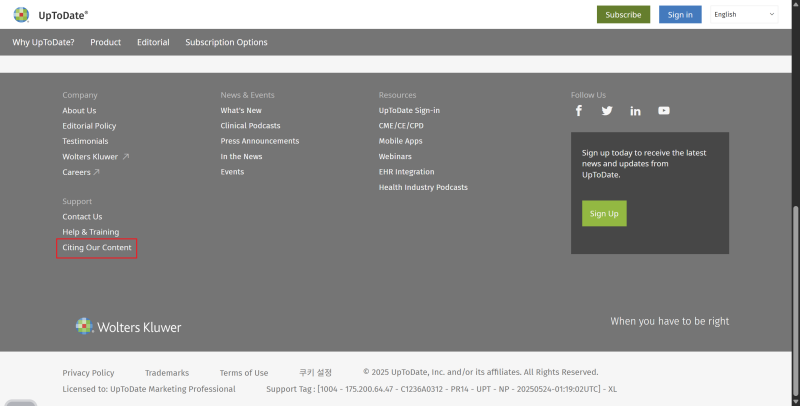Click the copyright 2025 UpToDate notice
This screenshot has width=800, height=406.
(x=481, y=372)
